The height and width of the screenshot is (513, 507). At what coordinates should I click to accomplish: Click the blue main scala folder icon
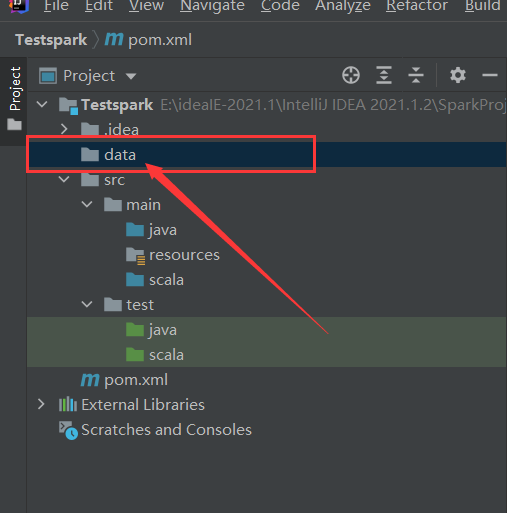135,280
